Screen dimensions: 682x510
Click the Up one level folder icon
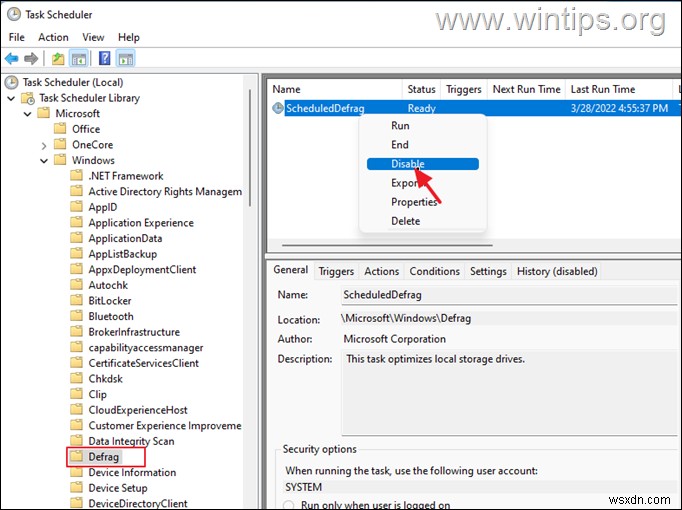coord(58,58)
